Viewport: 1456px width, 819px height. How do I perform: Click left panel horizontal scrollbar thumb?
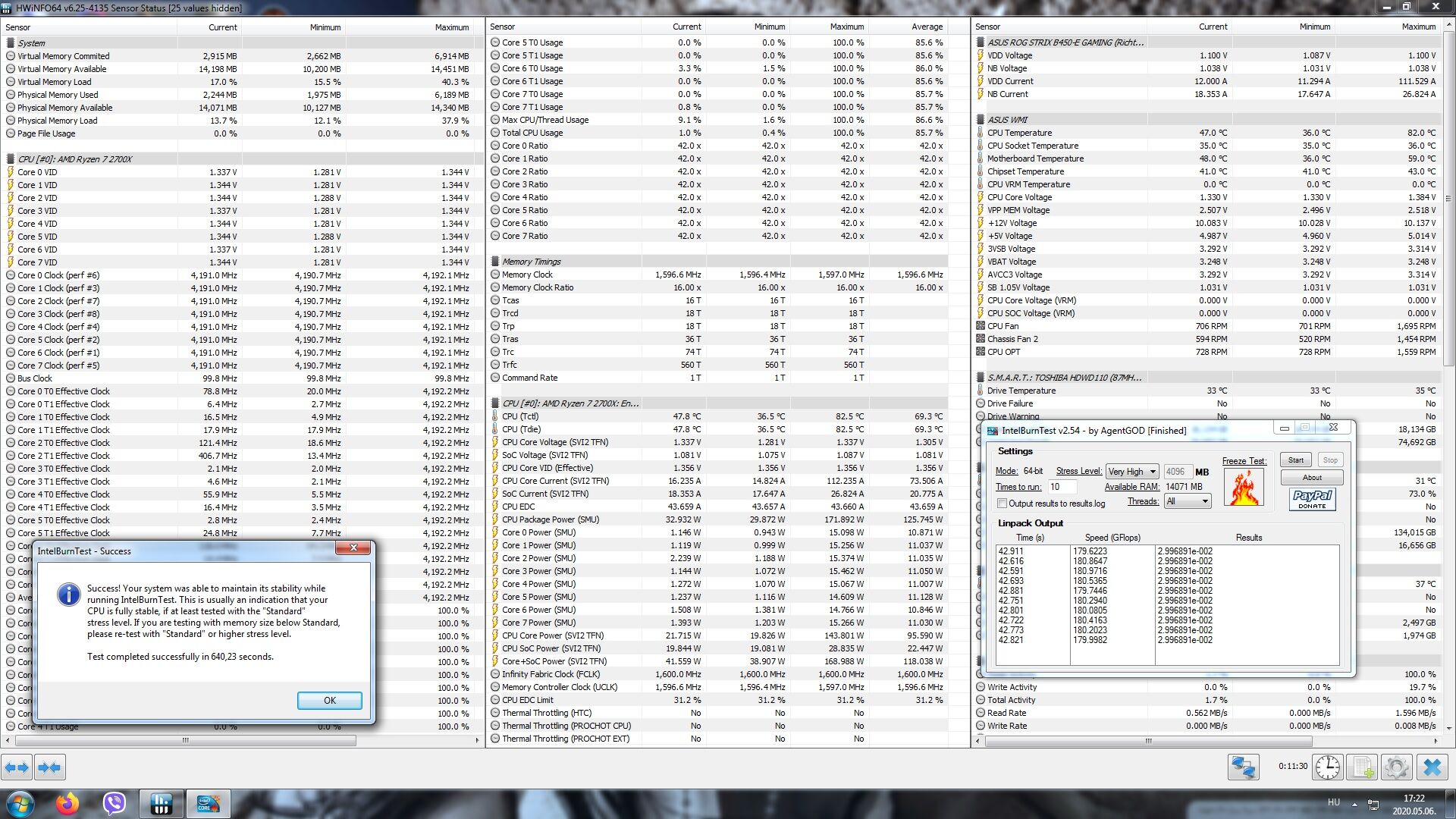click(185, 740)
